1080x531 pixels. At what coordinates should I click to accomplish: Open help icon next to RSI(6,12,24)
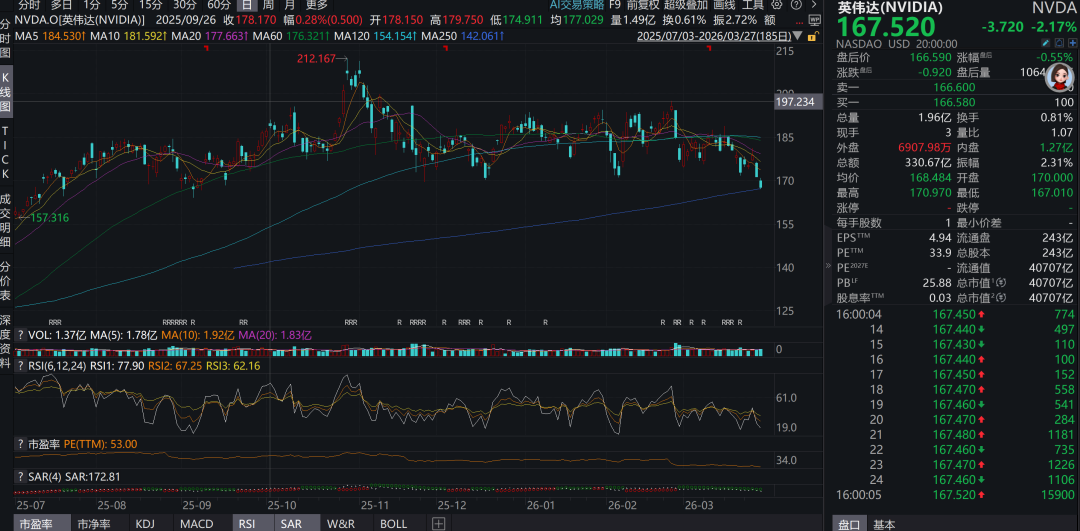coord(21,366)
